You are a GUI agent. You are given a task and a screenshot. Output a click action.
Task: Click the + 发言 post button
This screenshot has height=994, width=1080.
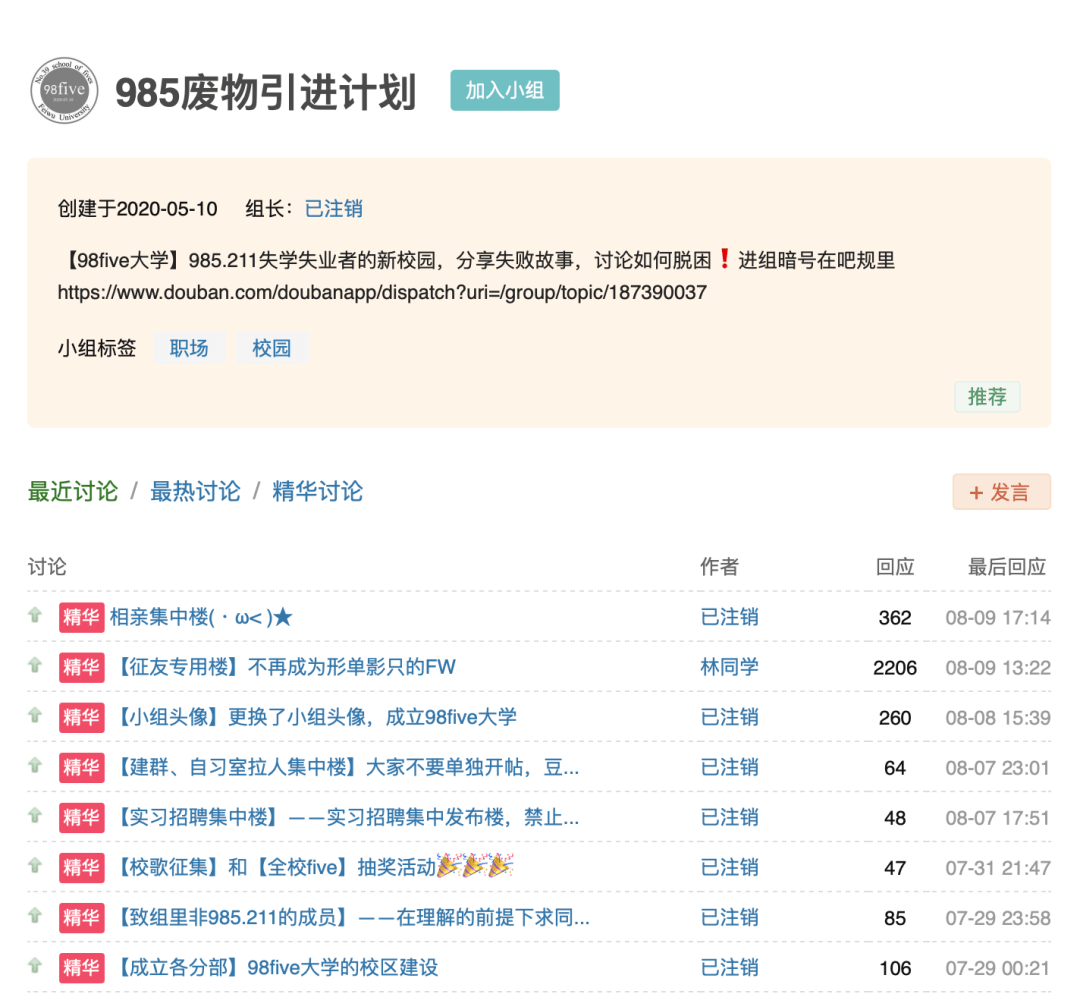click(x=1001, y=492)
